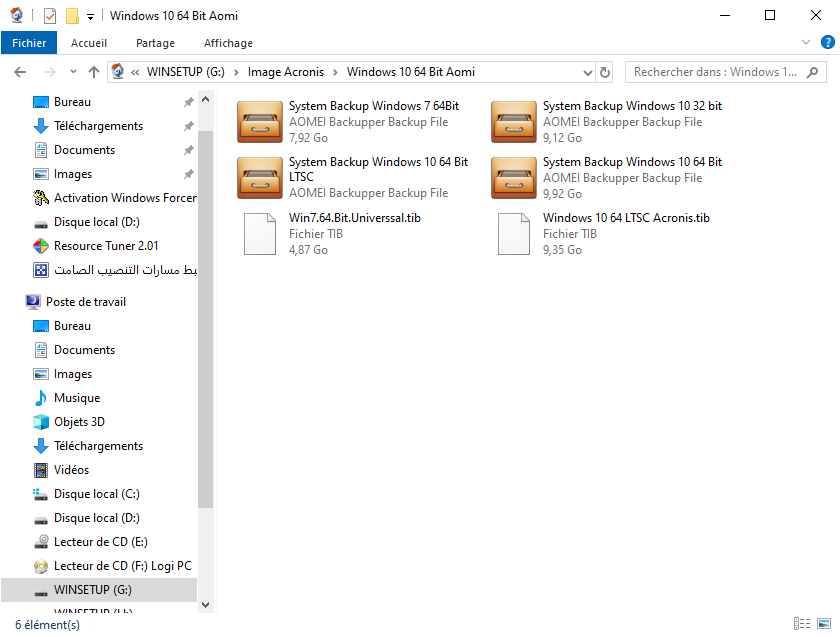Click the window system icon in title bar
The image size is (840, 637).
pos(17,16)
